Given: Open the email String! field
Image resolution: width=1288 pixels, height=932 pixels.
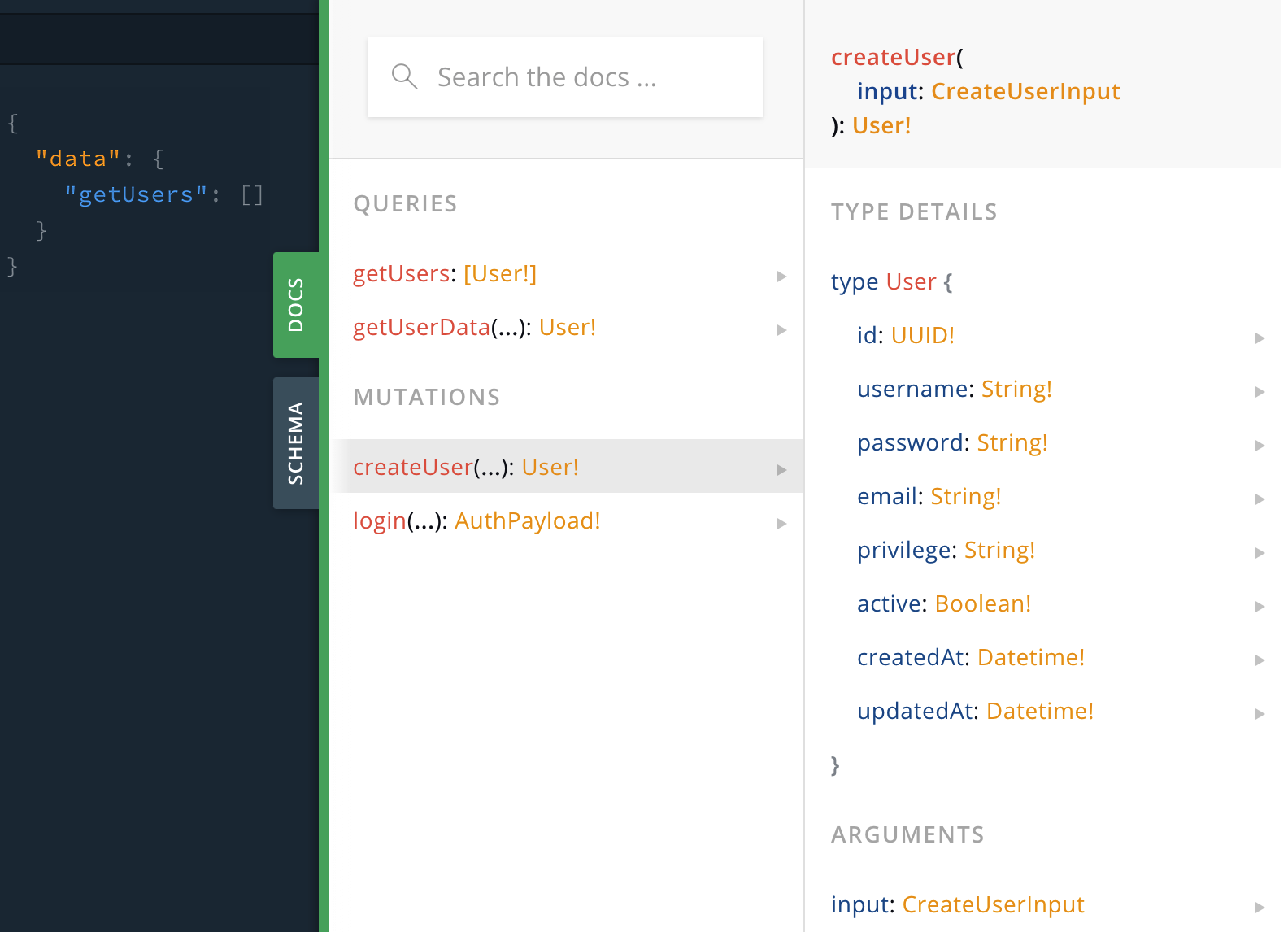Looking at the screenshot, I should [x=929, y=497].
